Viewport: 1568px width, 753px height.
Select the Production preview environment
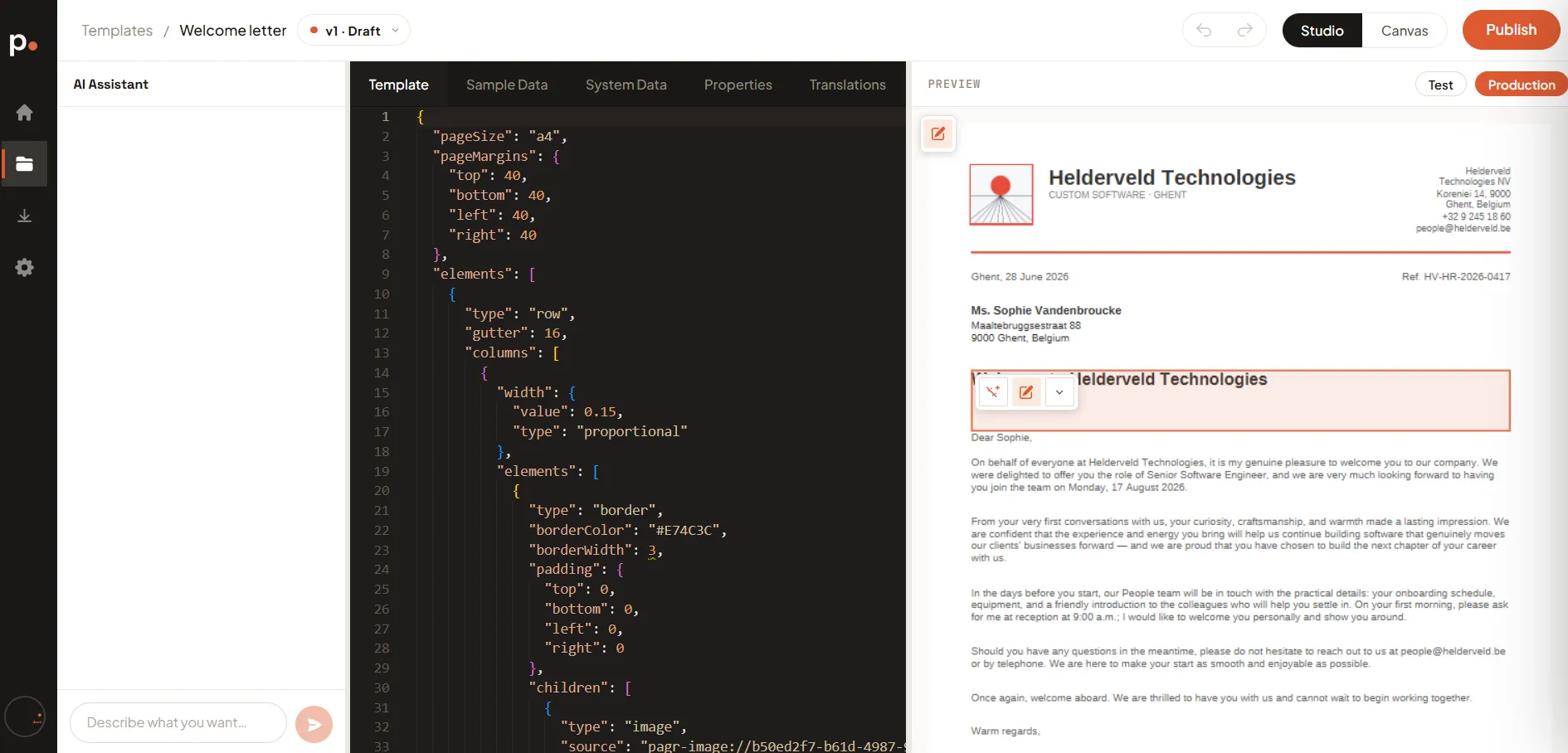coord(1521,85)
